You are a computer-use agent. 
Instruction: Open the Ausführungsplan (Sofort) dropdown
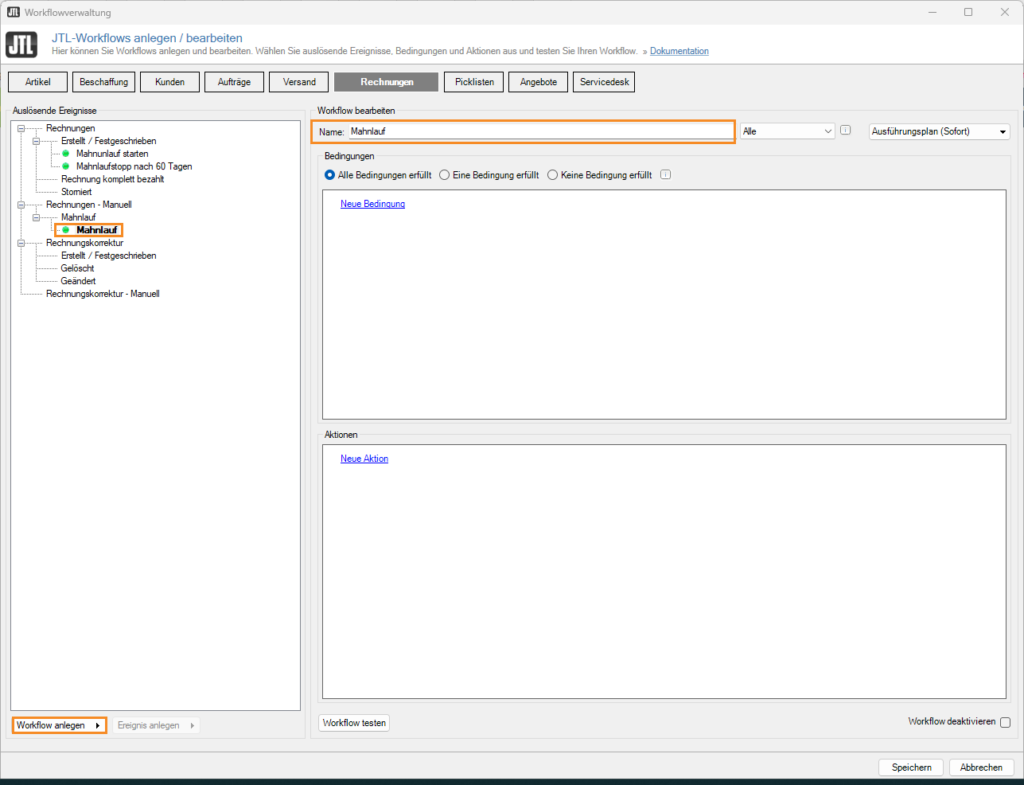pos(938,130)
